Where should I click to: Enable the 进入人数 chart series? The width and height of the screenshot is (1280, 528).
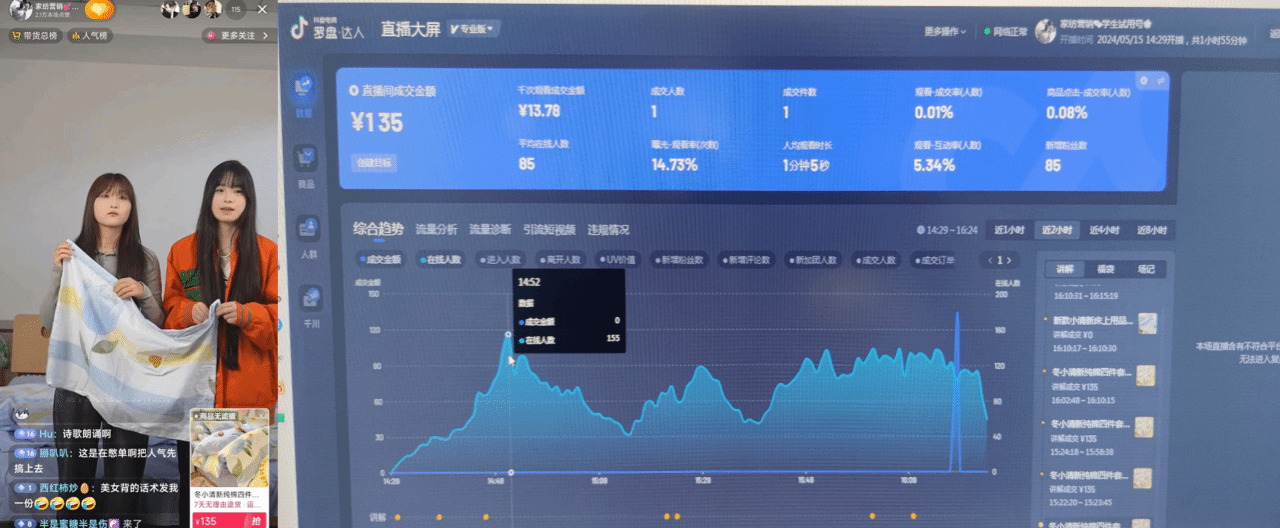(500, 260)
